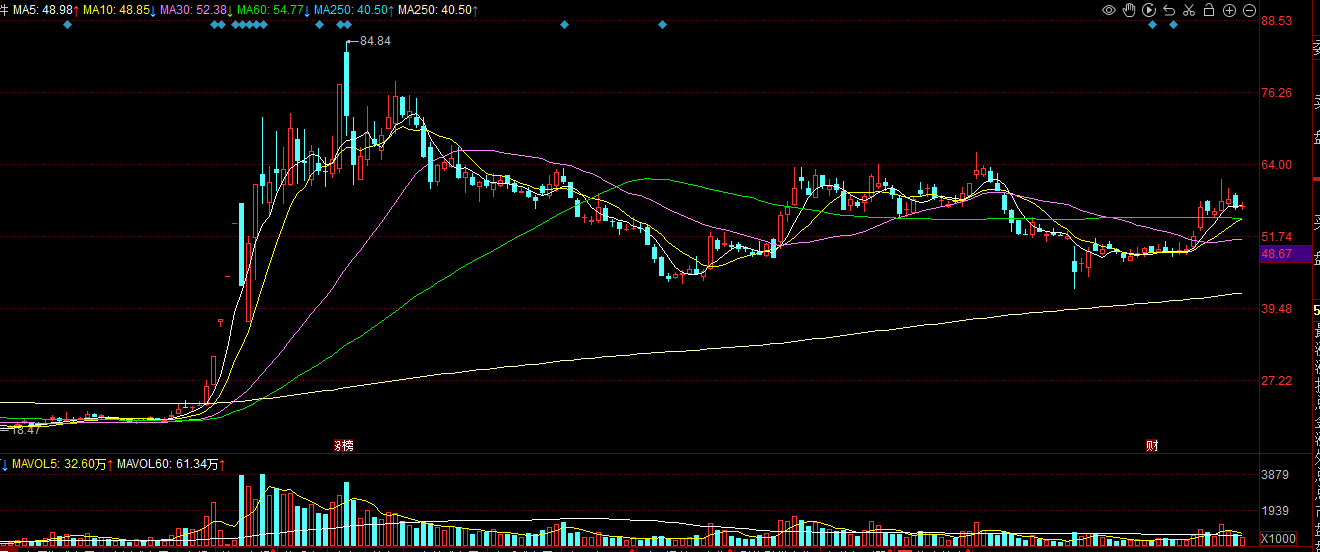Click the 76.26 price axis value
The height and width of the screenshot is (552, 1320).
[1277, 93]
